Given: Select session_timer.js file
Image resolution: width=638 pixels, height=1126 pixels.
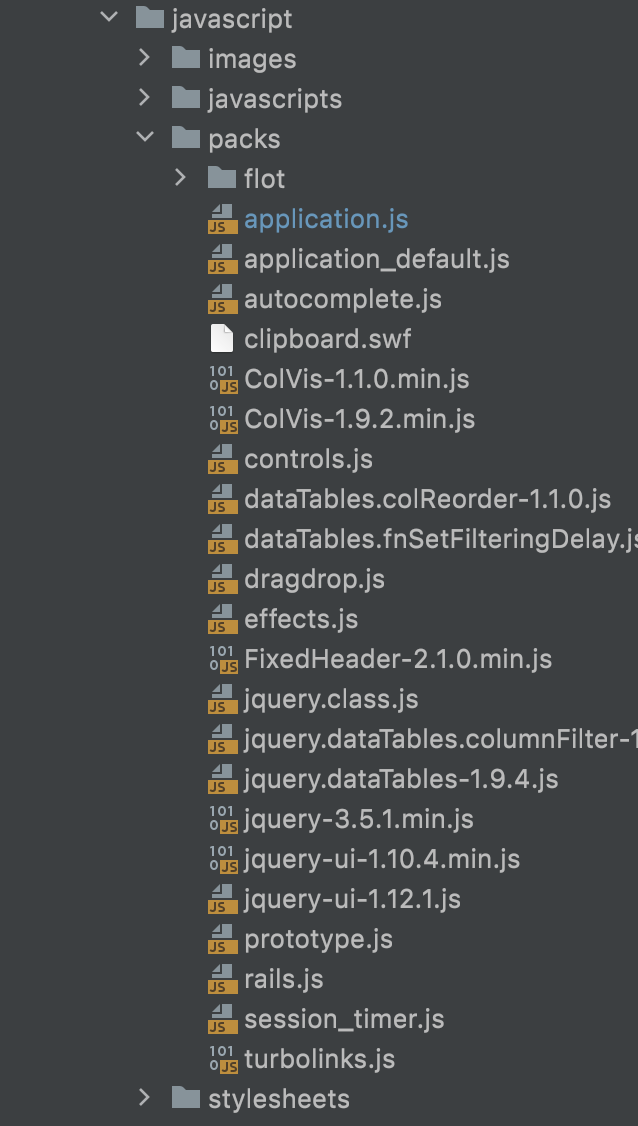Looking at the screenshot, I should pyautogui.click(x=344, y=1020).
